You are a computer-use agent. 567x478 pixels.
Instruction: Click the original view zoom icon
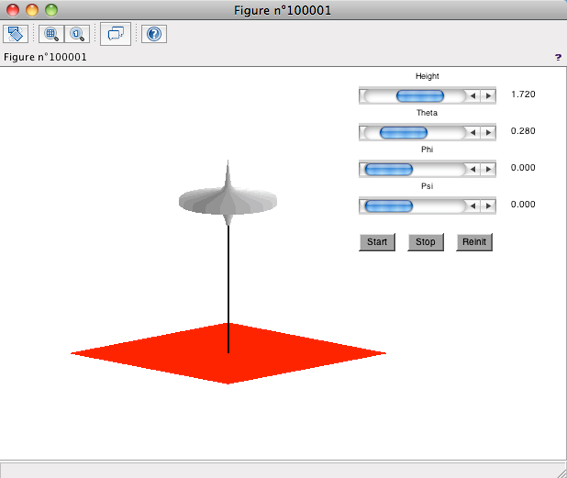click(77, 34)
